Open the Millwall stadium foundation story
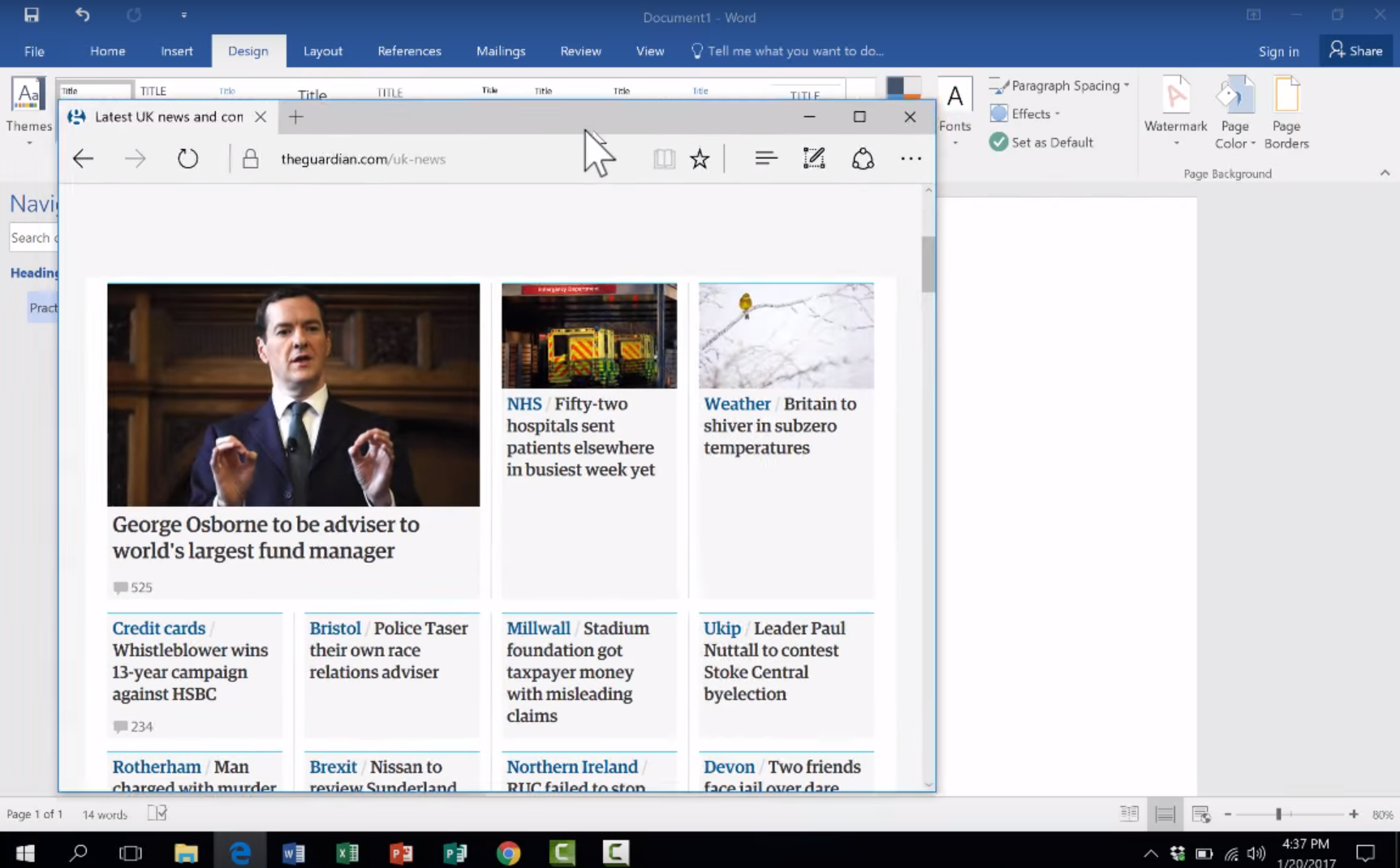 578,672
